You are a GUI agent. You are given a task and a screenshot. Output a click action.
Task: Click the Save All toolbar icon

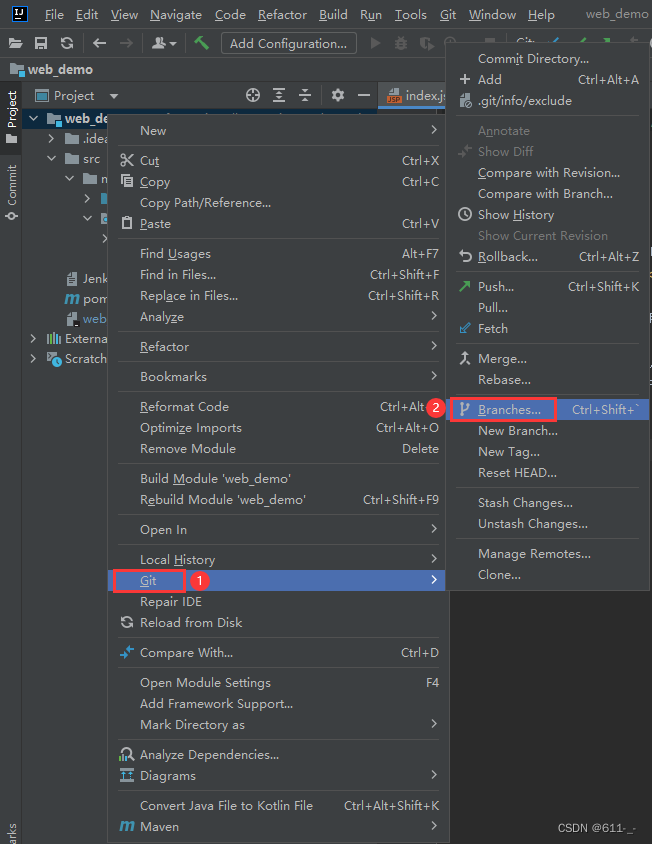tap(41, 43)
